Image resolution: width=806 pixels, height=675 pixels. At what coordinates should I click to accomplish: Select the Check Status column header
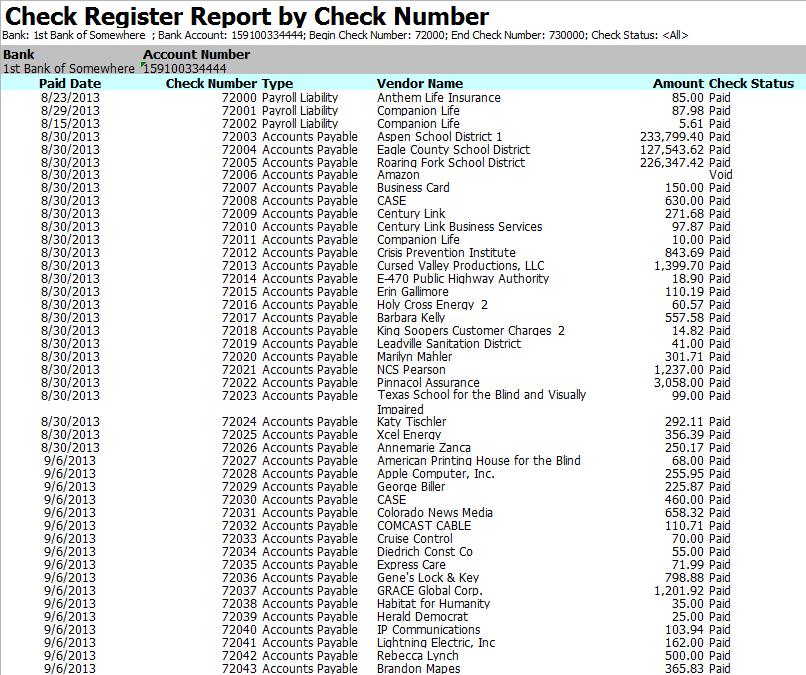(x=751, y=84)
